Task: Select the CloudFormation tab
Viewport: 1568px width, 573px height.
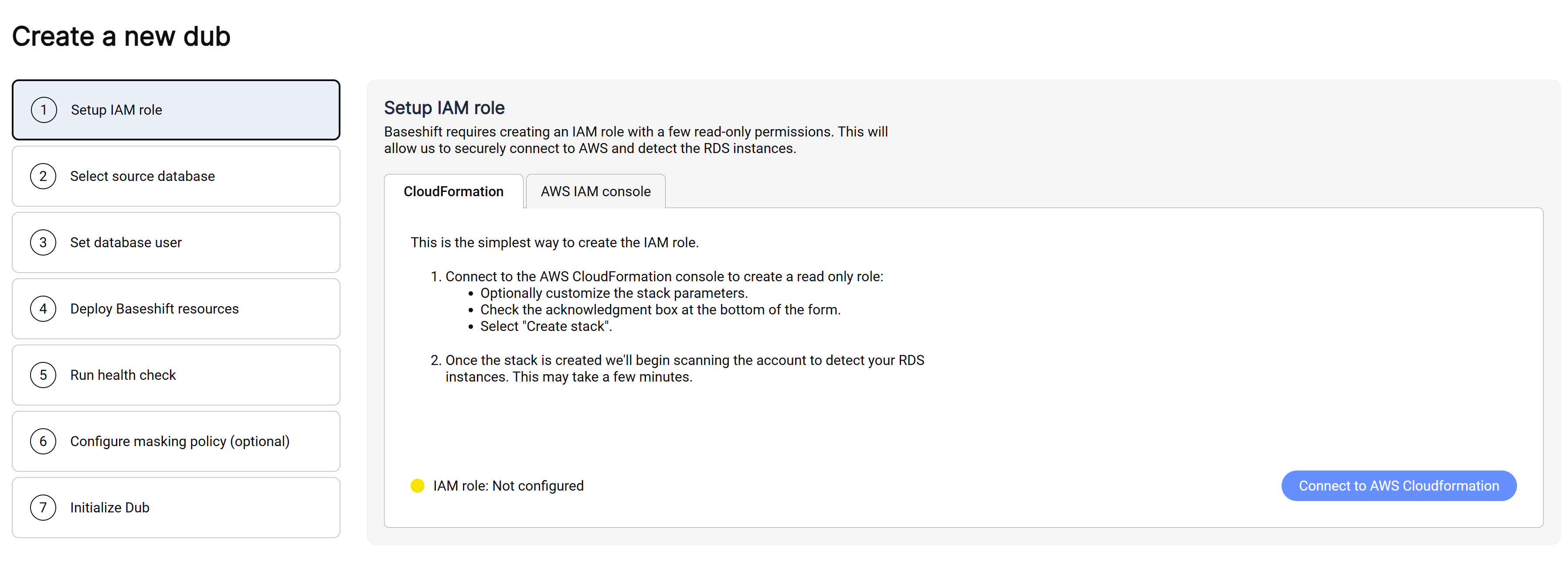Action: point(453,192)
